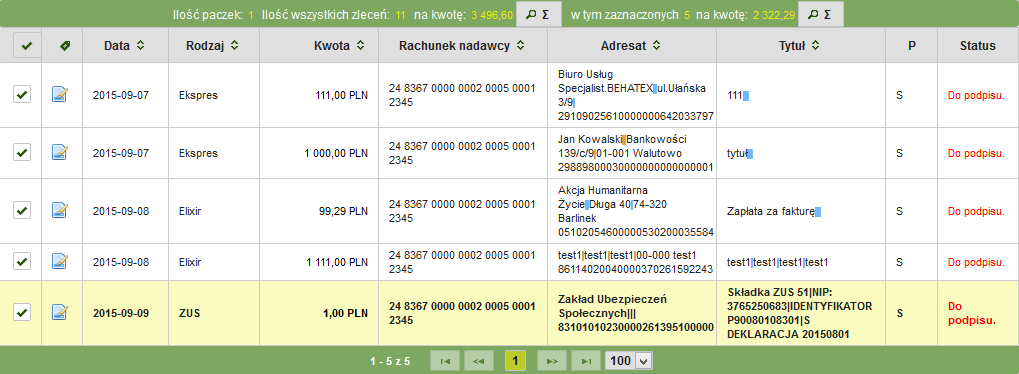Uncheck the Akcja Humanitarna 99,29 PLN transfer
Image resolution: width=1019 pixels, height=374 pixels.
(21, 210)
